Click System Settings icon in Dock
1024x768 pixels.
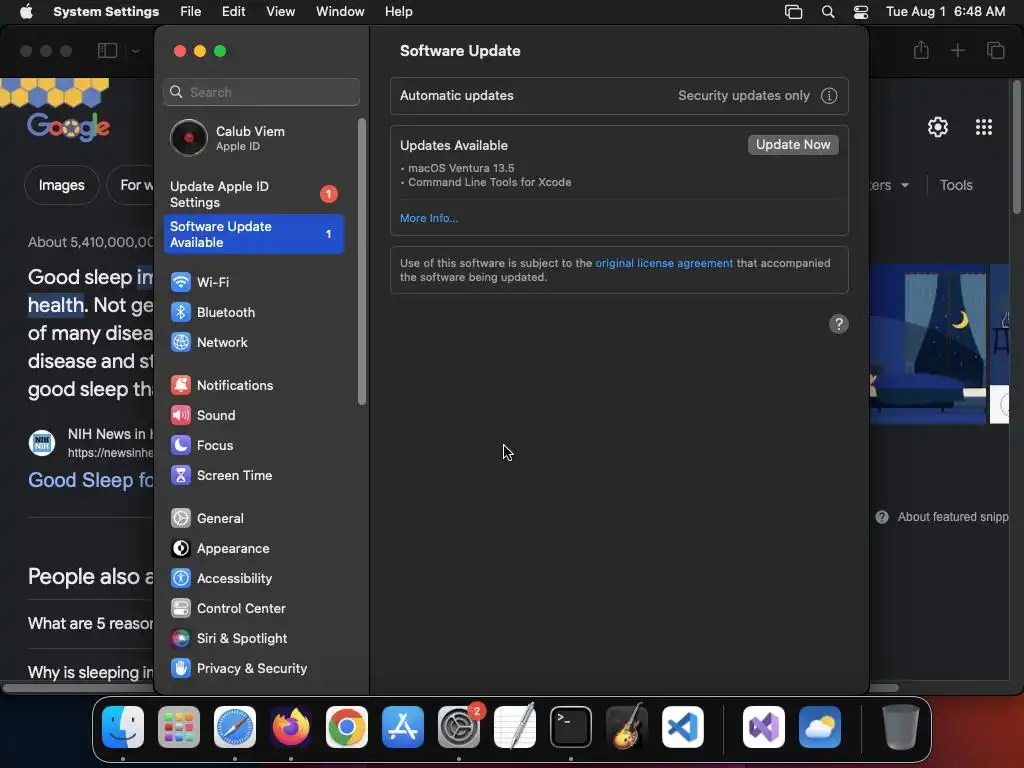click(459, 727)
